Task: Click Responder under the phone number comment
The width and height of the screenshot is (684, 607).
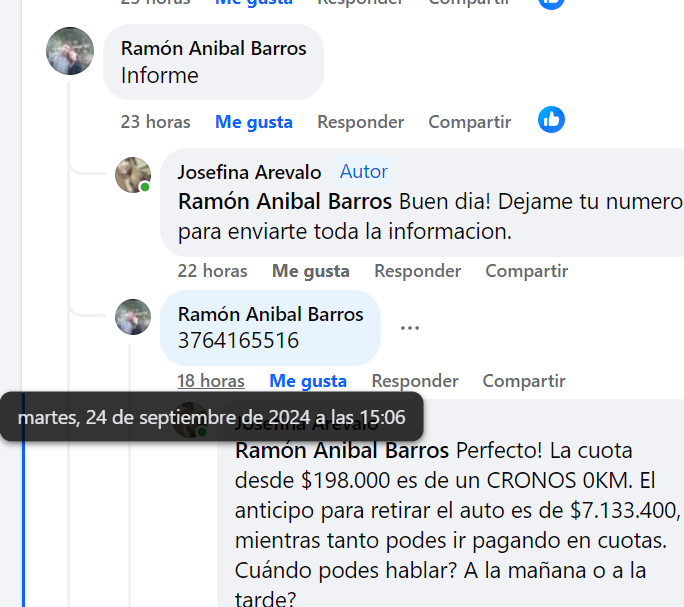Action: (415, 381)
